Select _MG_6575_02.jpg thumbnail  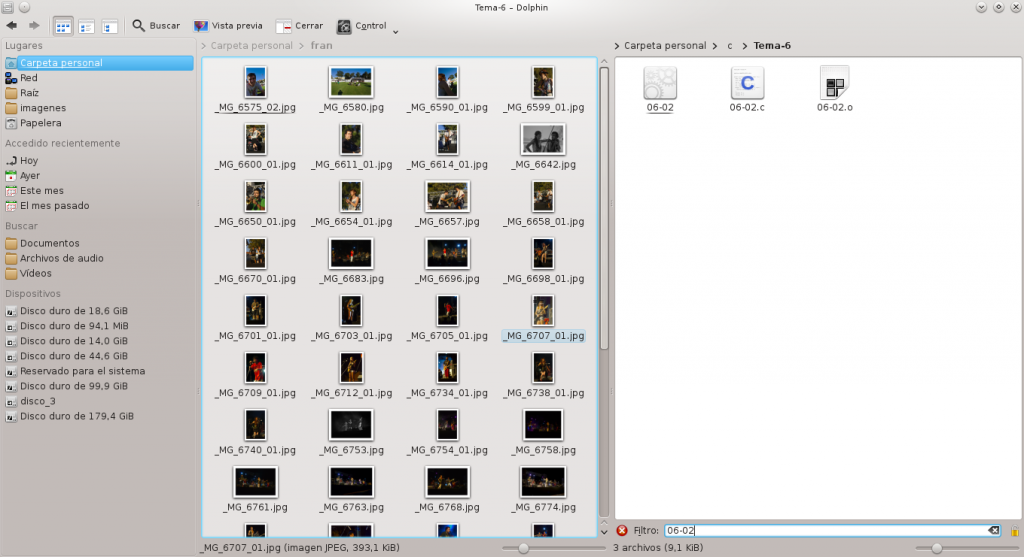click(255, 82)
